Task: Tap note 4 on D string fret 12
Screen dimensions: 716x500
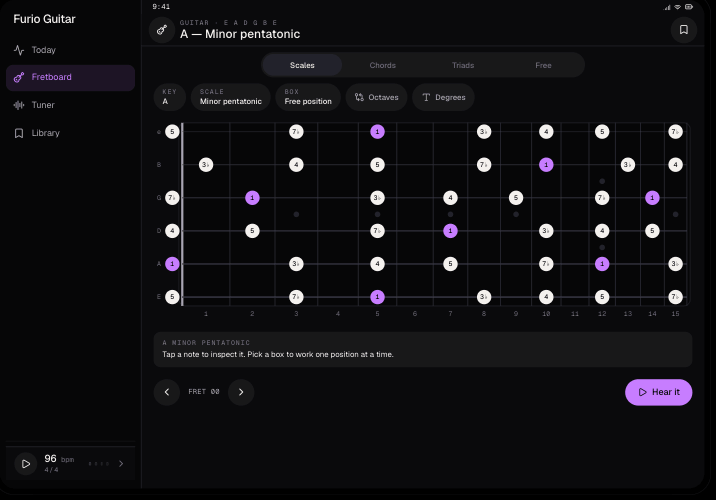Action: (602, 231)
